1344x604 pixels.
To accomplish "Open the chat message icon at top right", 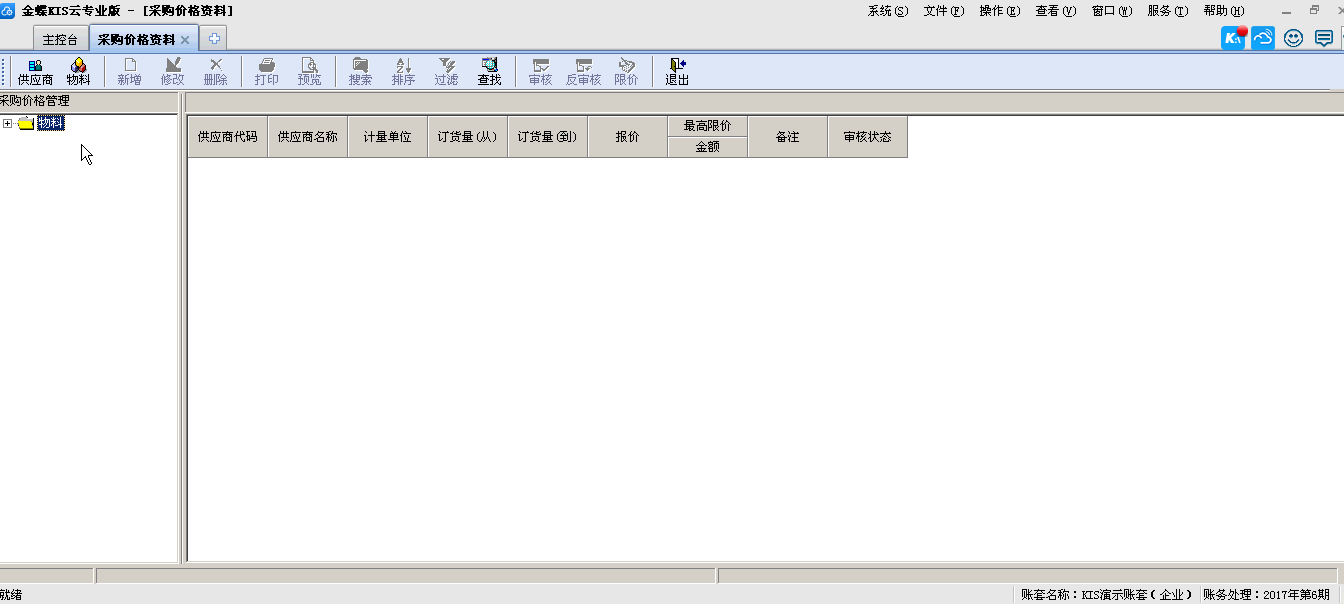I will click(x=1323, y=39).
